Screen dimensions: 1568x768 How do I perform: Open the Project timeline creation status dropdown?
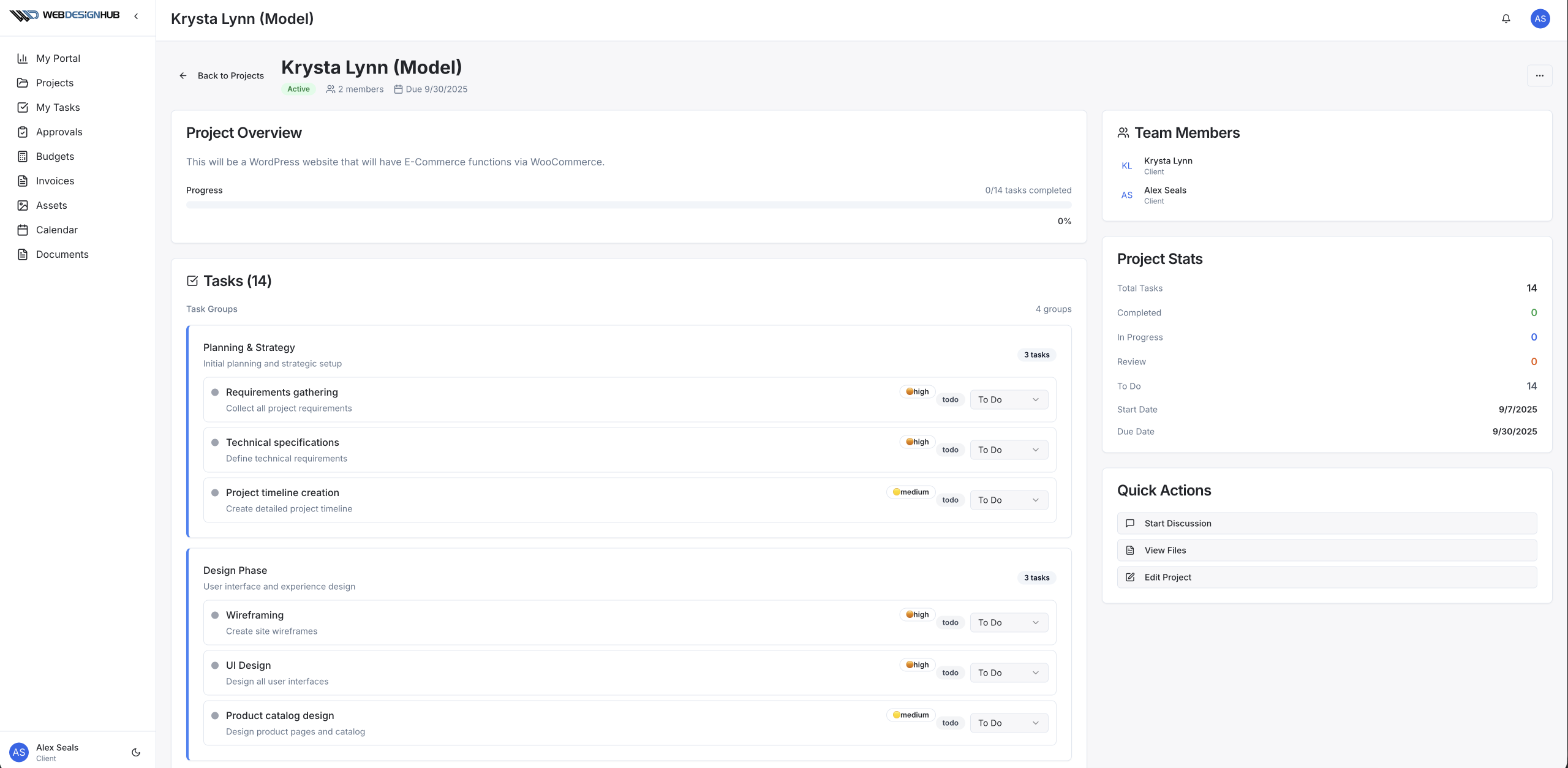(x=1008, y=500)
